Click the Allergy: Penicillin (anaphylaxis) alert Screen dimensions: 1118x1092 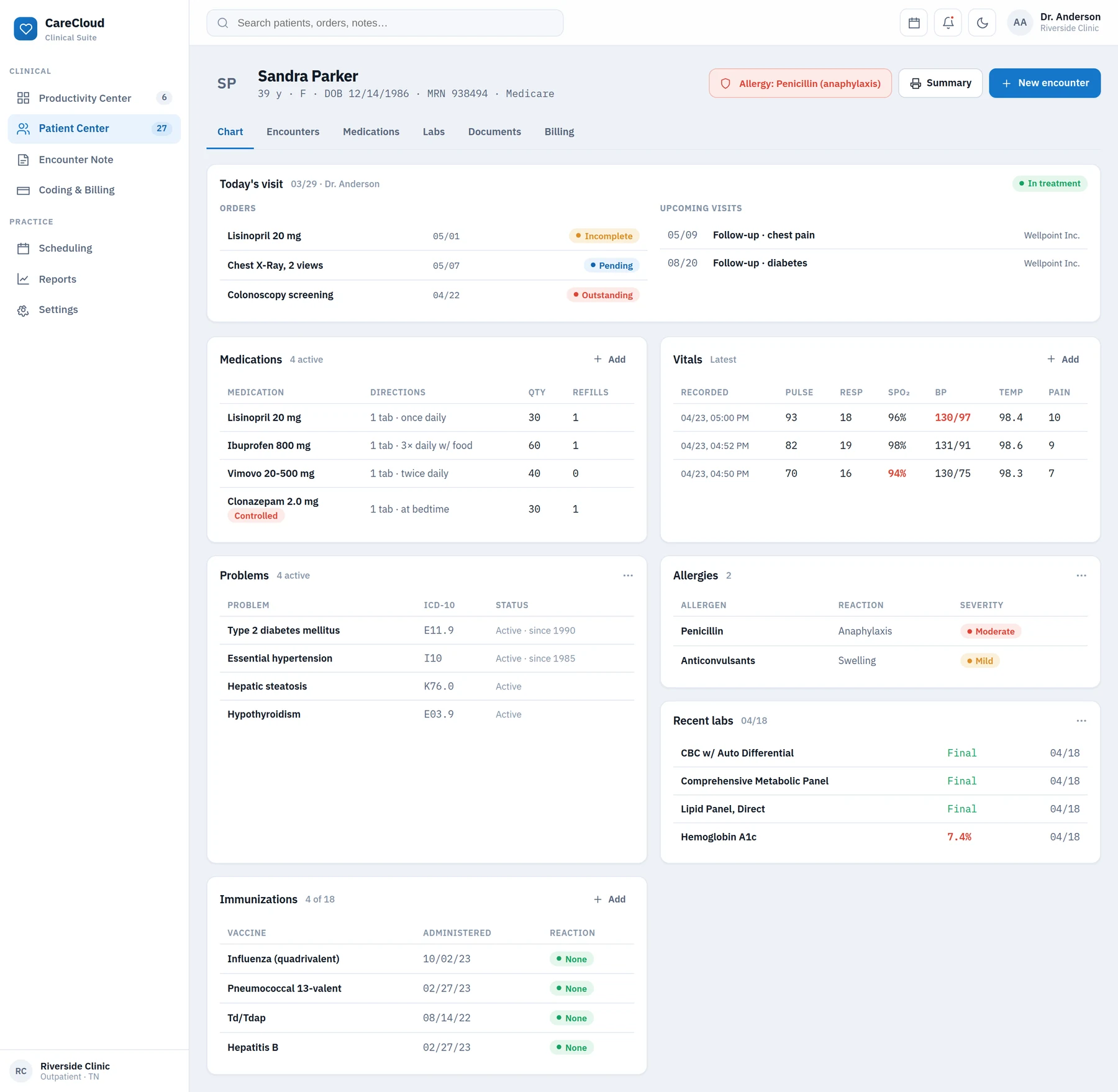tap(800, 84)
